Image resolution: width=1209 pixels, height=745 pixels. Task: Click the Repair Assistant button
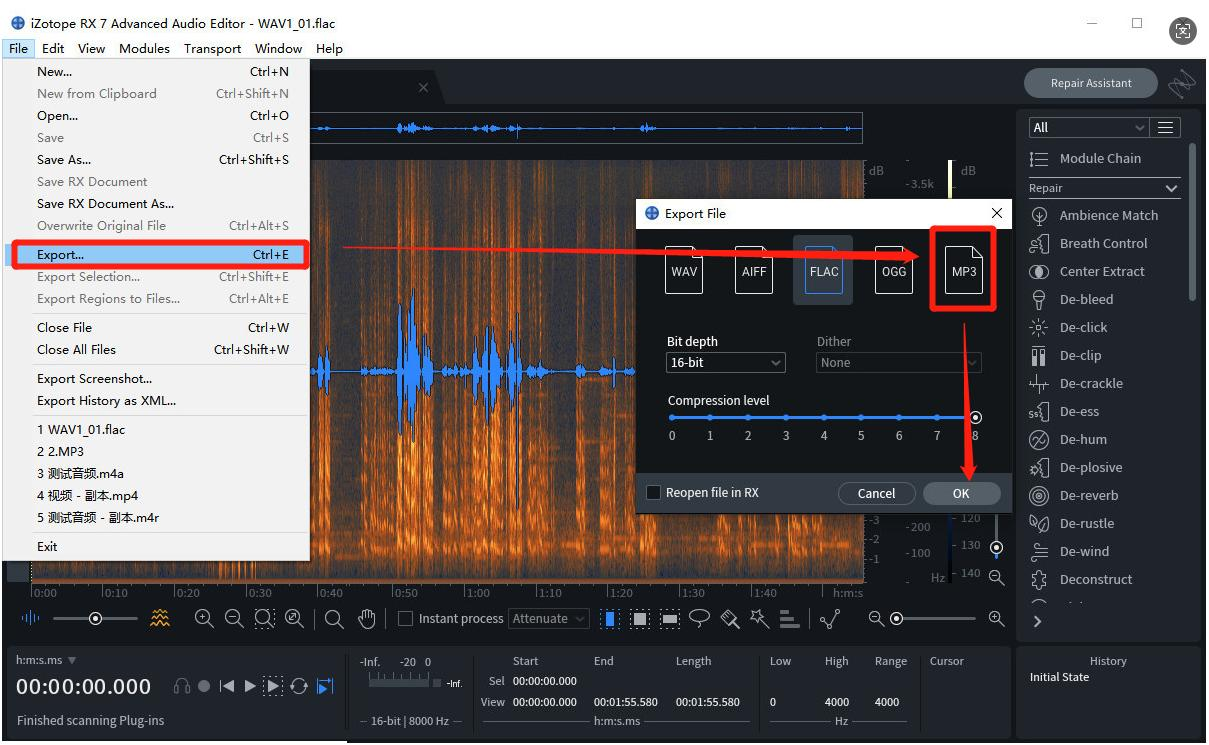pos(1090,83)
